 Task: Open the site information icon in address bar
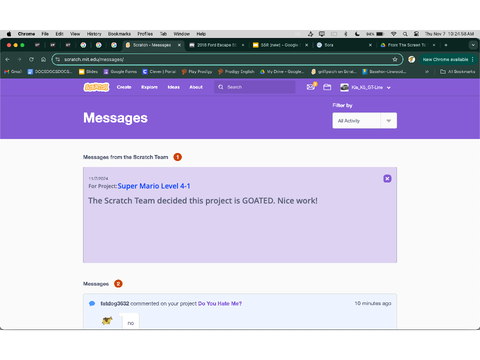[x=58, y=59]
